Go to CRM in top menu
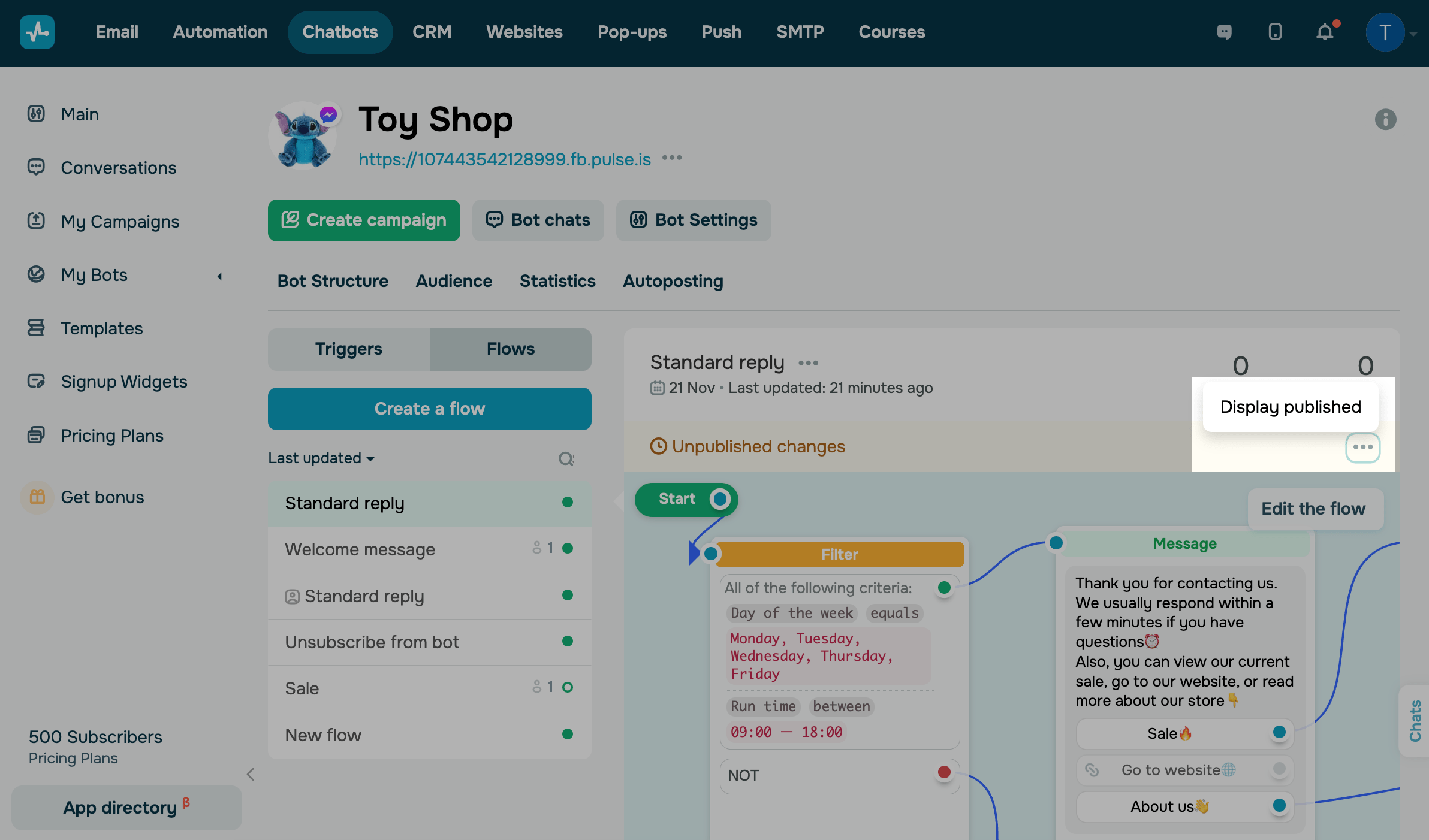1429x840 pixels. pyautogui.click(x=432, y=32)
